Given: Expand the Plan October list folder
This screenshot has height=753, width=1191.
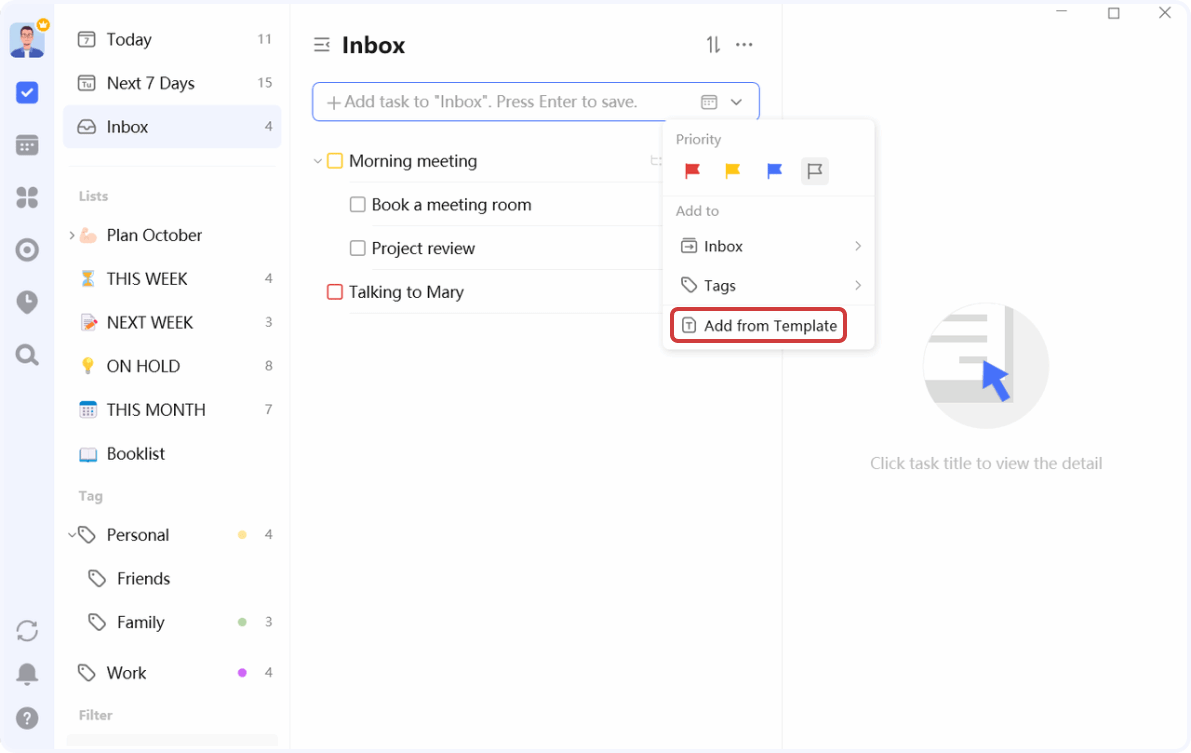Looking at the screenshot, I should pos(72,235).
